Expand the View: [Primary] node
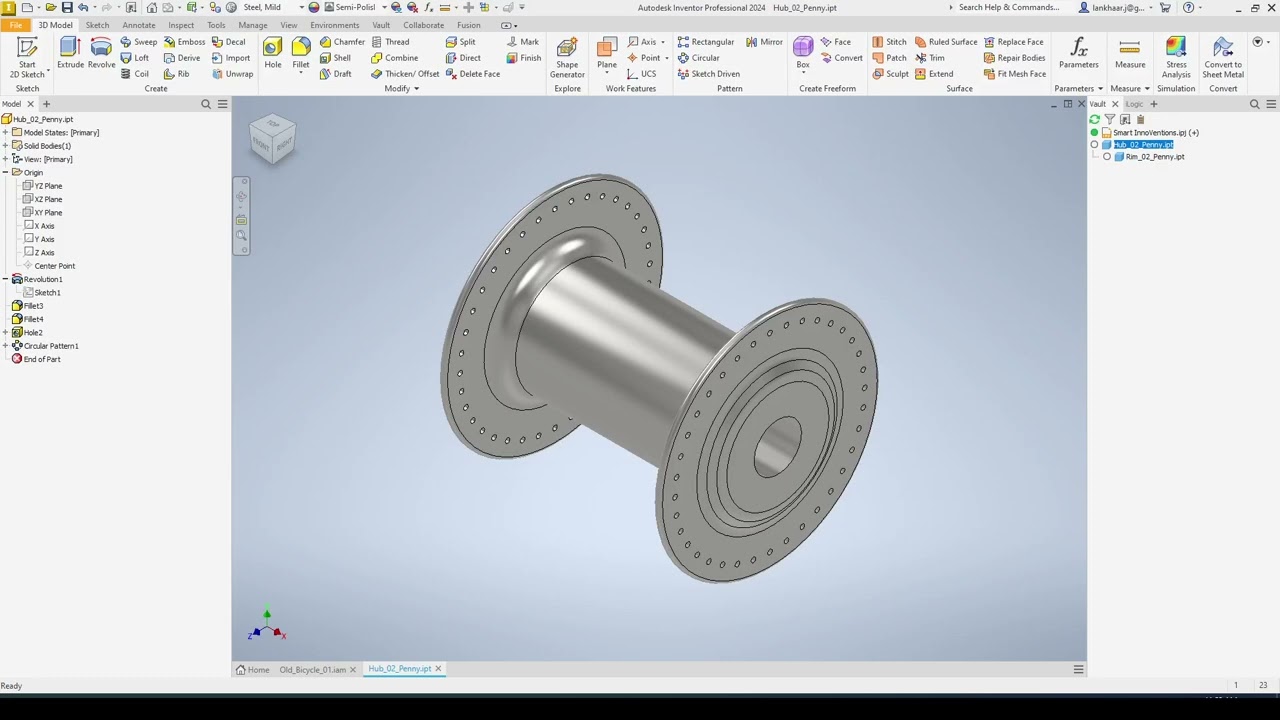 (x=5, y=159)
